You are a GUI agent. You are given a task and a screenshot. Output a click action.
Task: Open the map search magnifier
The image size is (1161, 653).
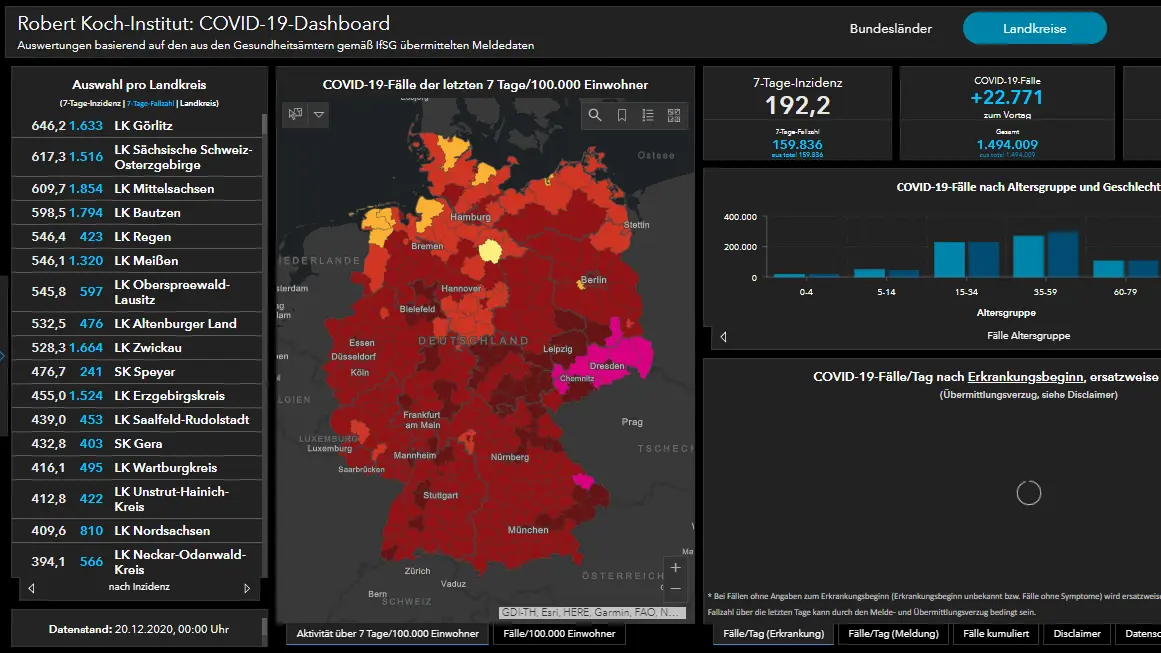pos(595,115)
